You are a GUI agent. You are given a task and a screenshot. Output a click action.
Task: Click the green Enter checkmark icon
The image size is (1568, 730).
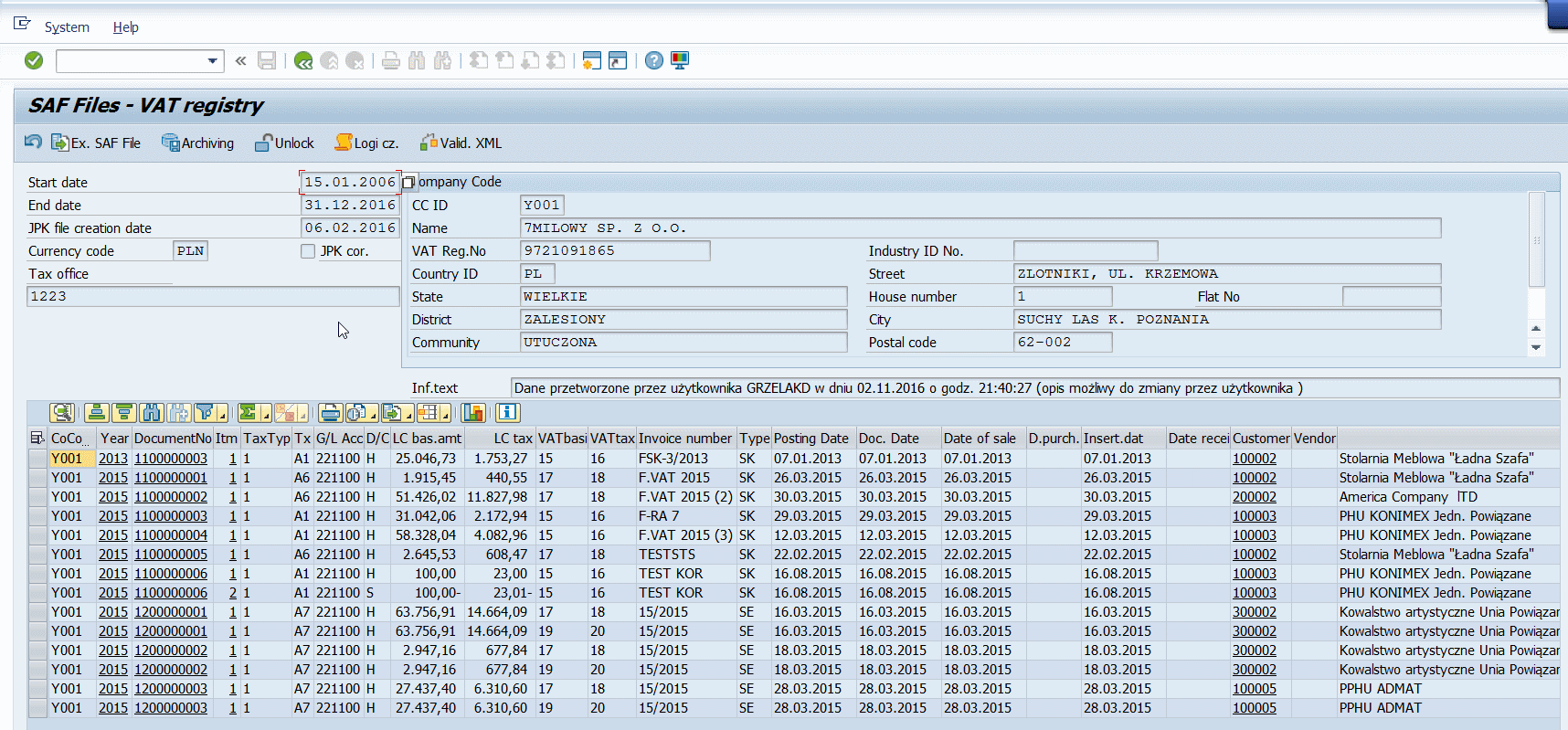pos(34,60)
